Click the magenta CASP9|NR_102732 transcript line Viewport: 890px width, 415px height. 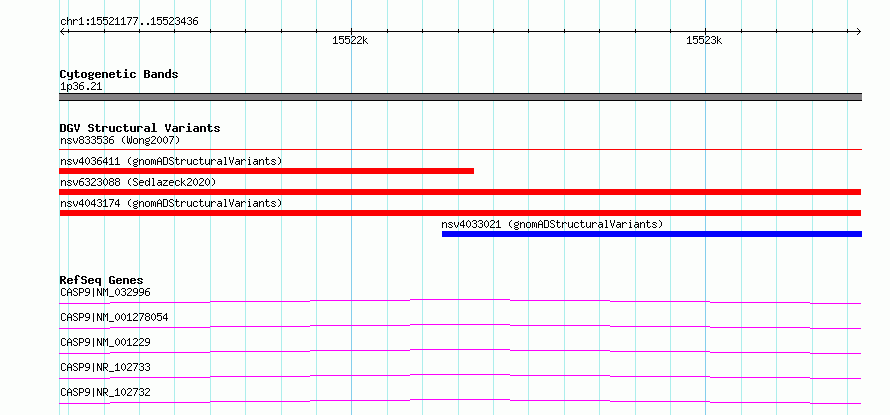[x=460, y=401]
